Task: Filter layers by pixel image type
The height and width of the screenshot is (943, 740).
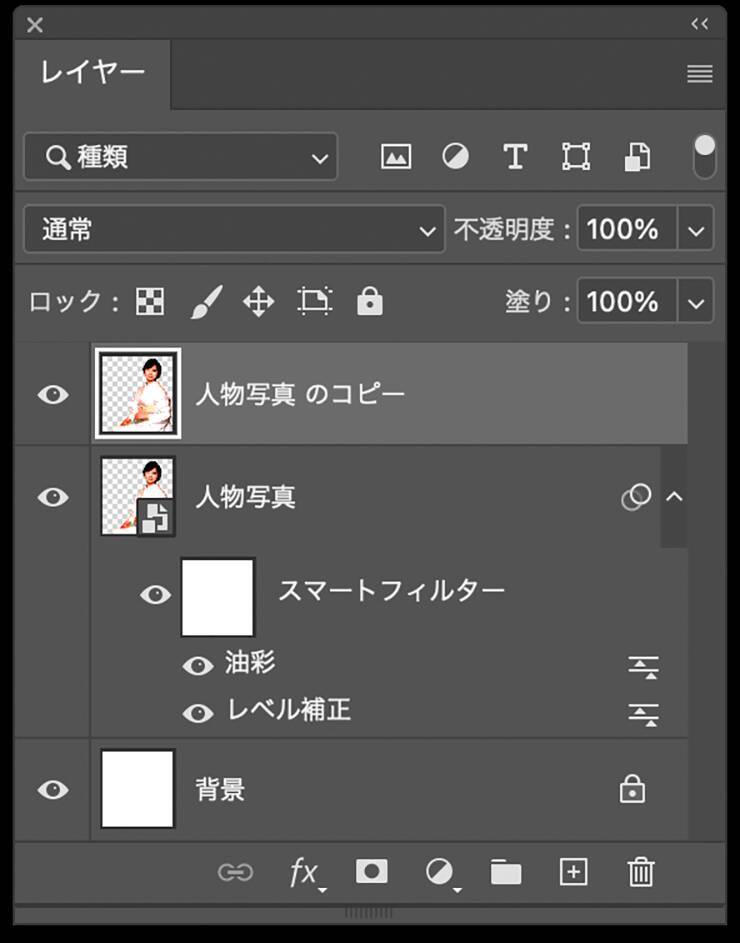Action: (x=396, y=157)
